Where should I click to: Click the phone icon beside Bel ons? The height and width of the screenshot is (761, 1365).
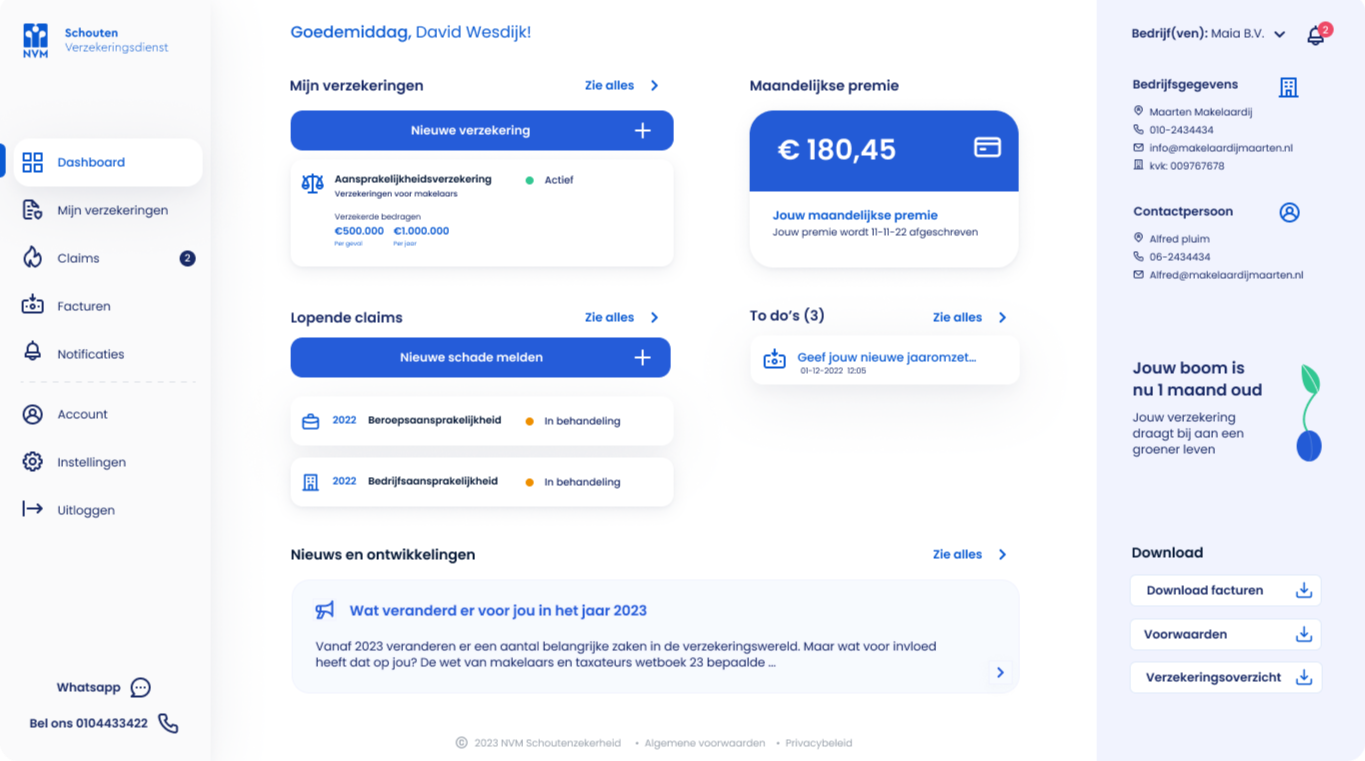pyautogui.click(x=168, y=723)
